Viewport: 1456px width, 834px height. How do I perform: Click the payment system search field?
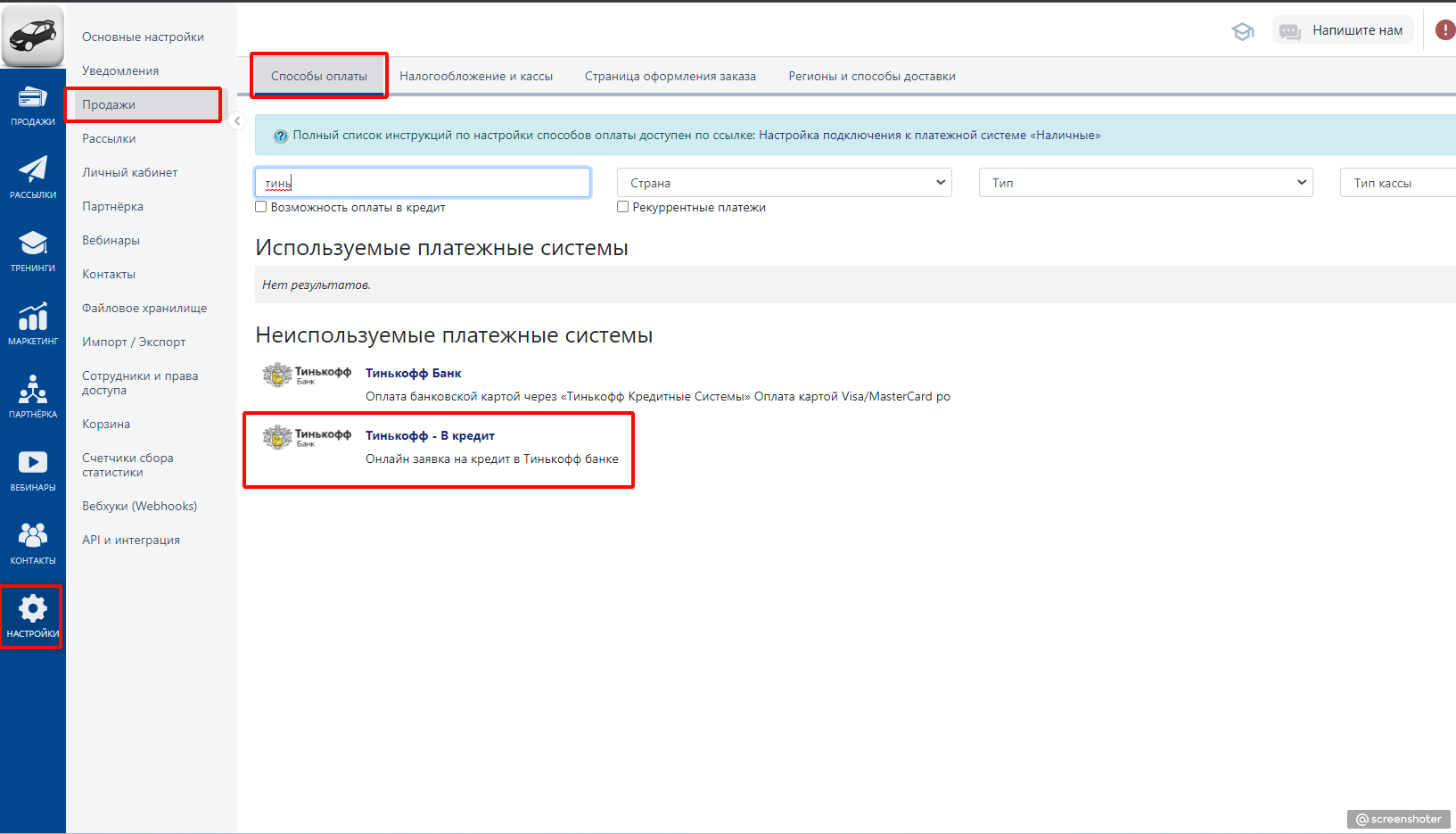423,183
